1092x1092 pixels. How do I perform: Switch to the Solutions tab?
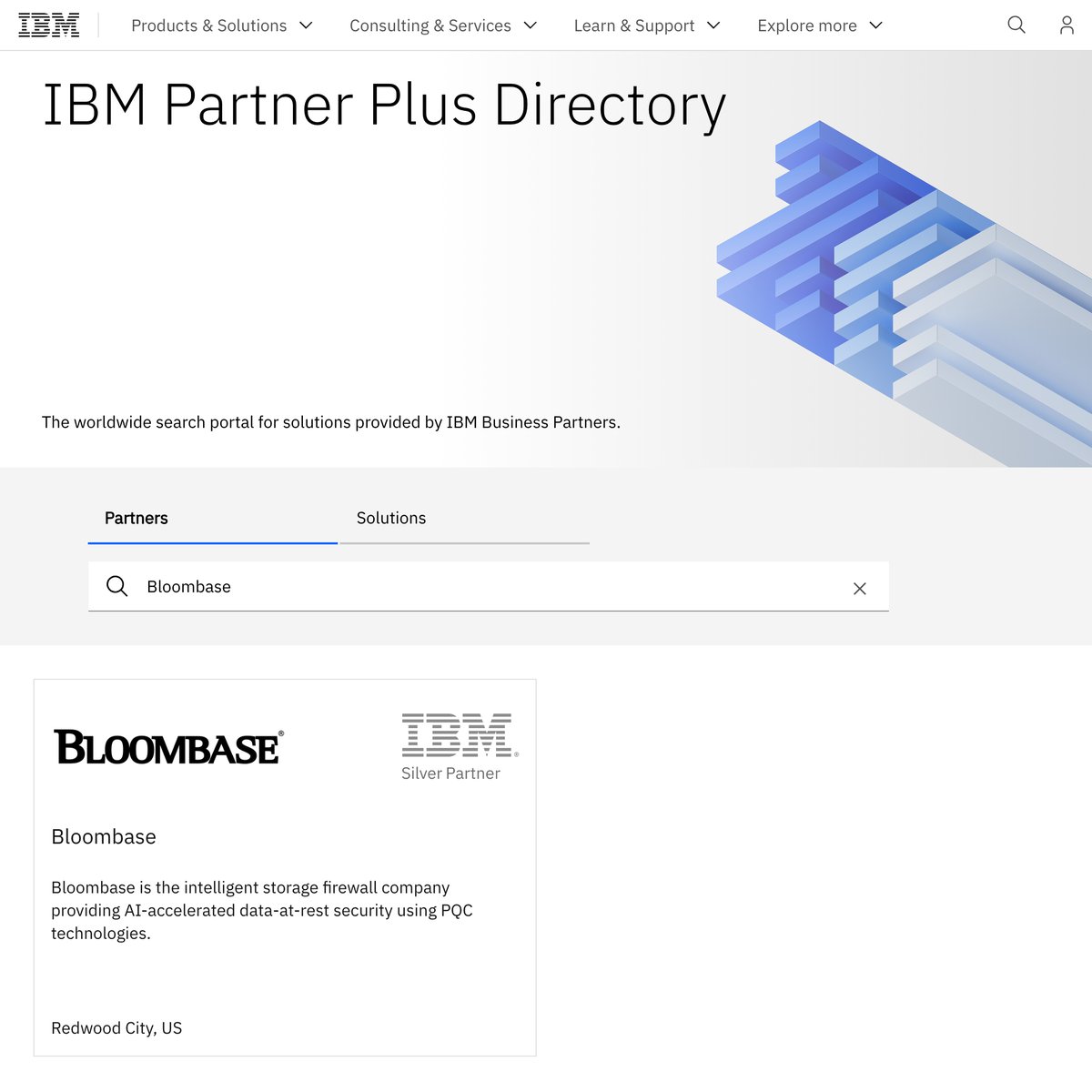coord(464,518)
